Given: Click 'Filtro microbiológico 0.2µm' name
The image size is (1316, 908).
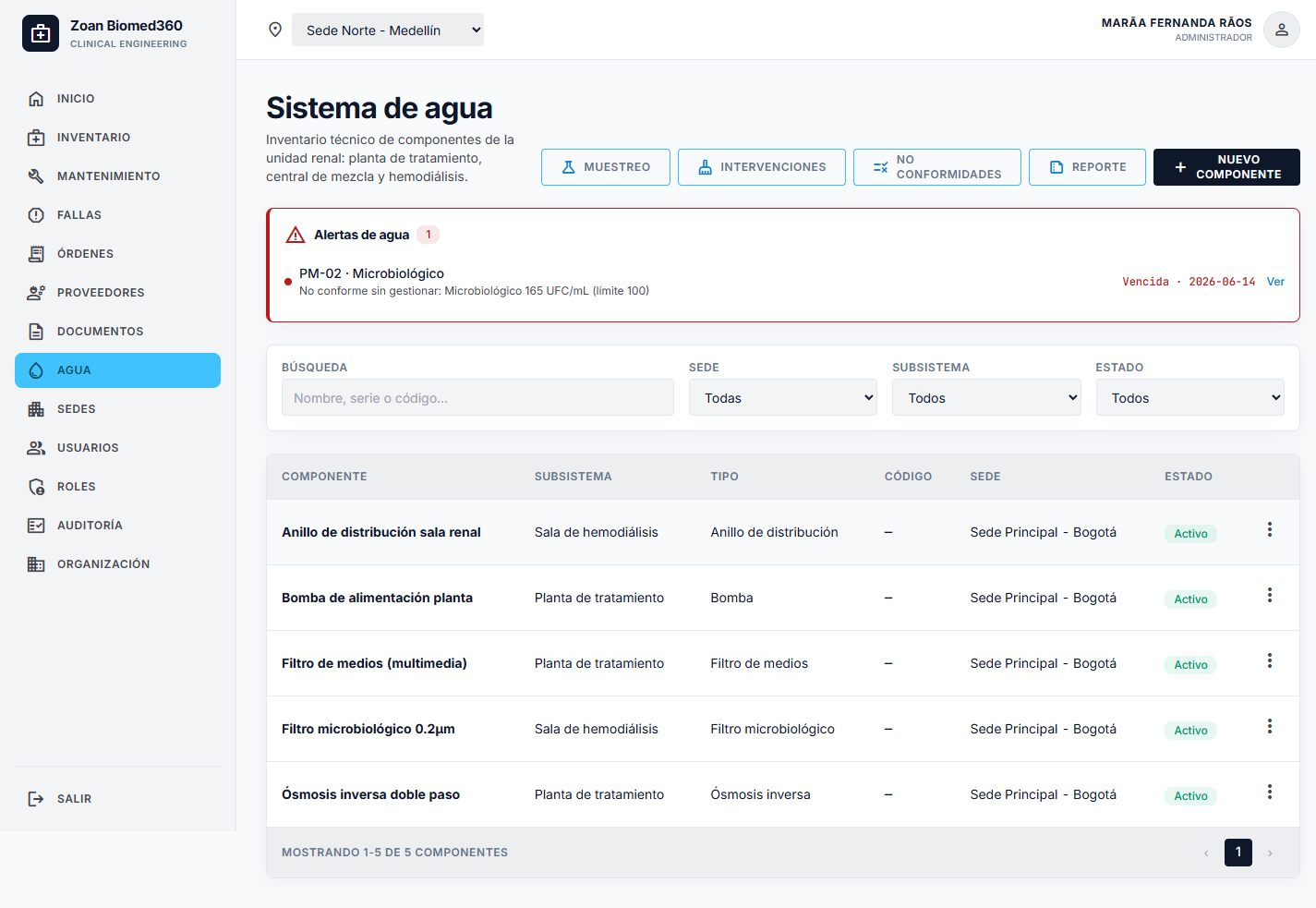Looking at the screenshot, I should (x=368, y=729).
